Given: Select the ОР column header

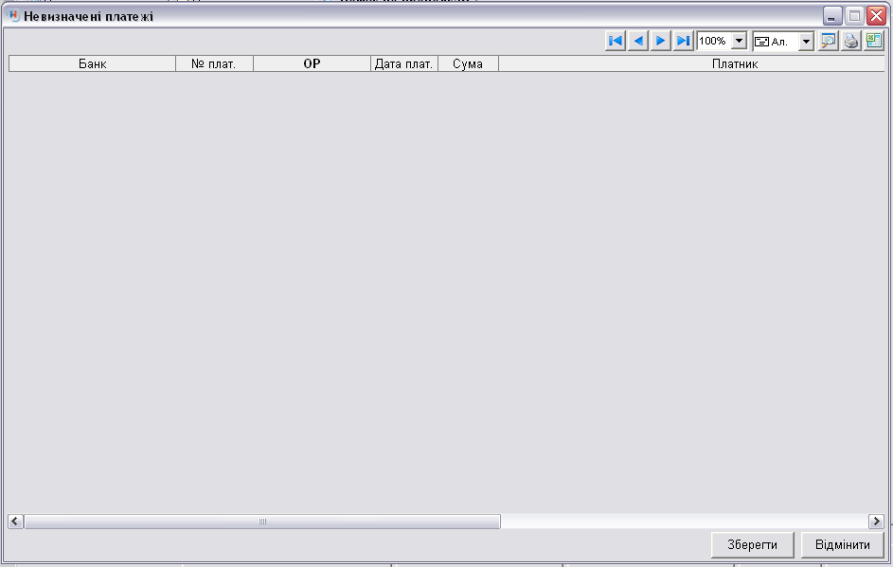Looking at the screenshot, I should 311,64.
